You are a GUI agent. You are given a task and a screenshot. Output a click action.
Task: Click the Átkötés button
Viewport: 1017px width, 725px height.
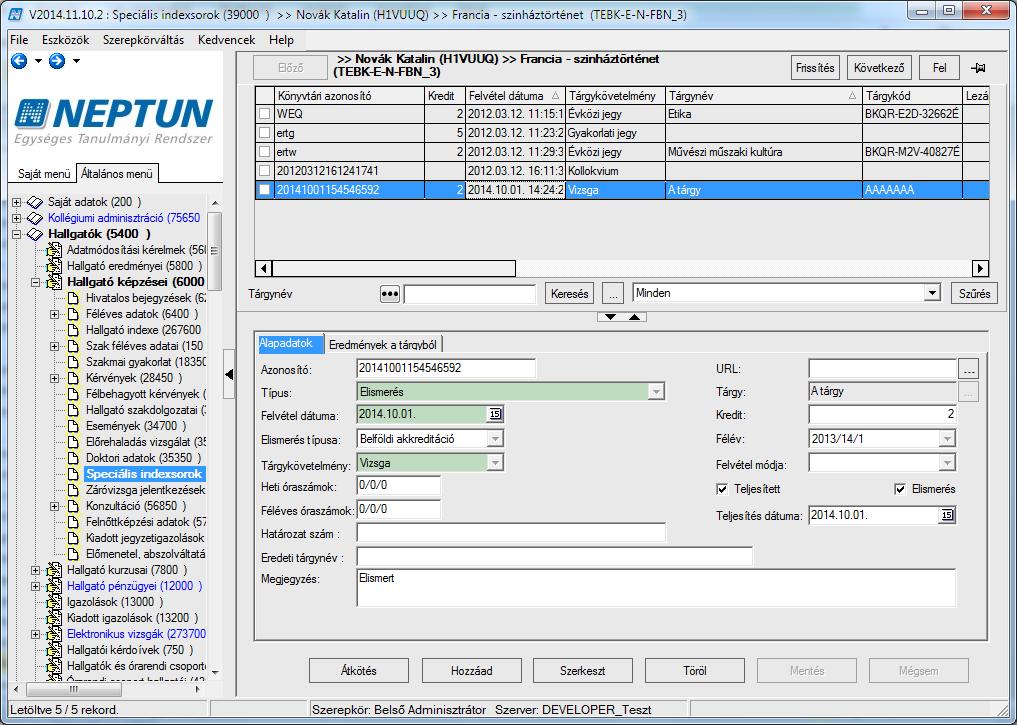click(359, 671)
